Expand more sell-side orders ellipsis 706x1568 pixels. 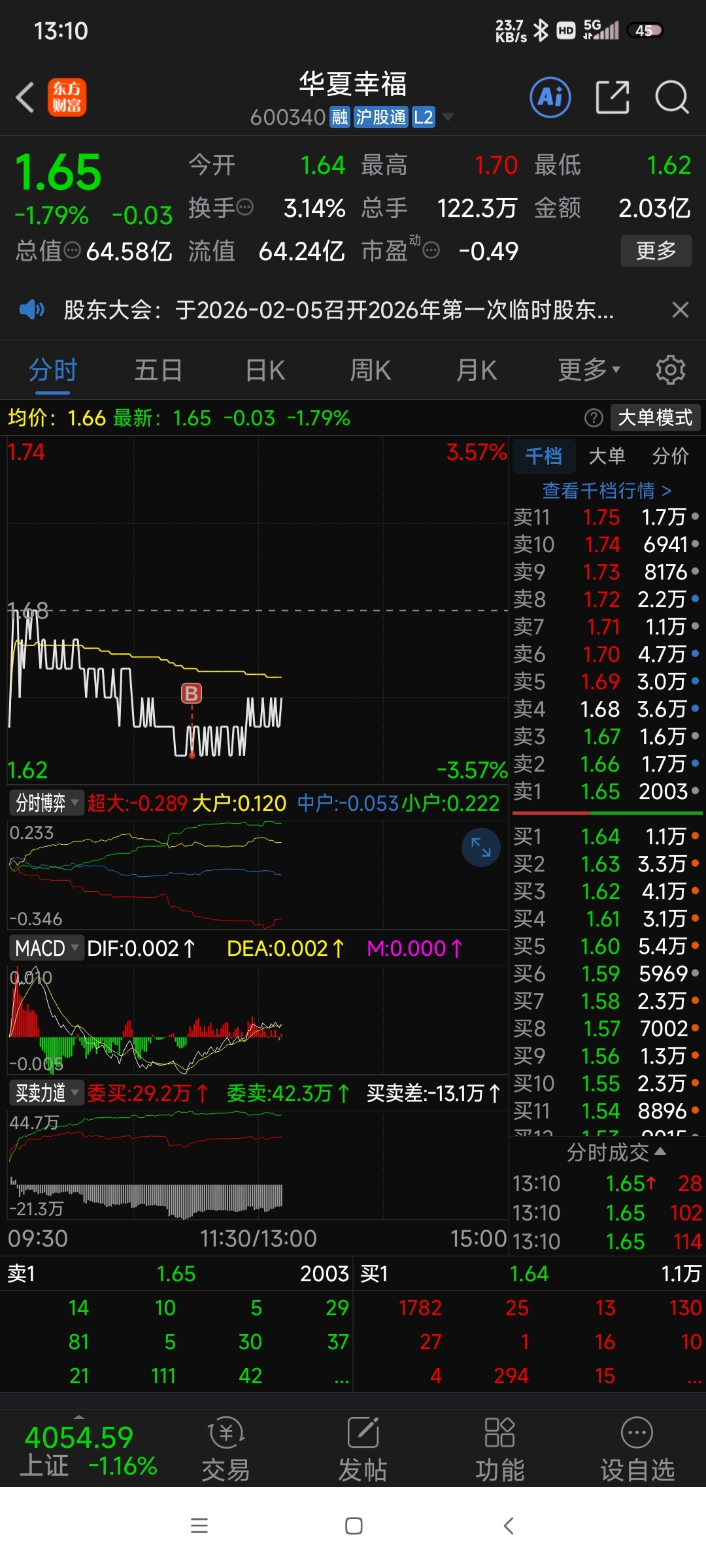(x=341, y=1376)
